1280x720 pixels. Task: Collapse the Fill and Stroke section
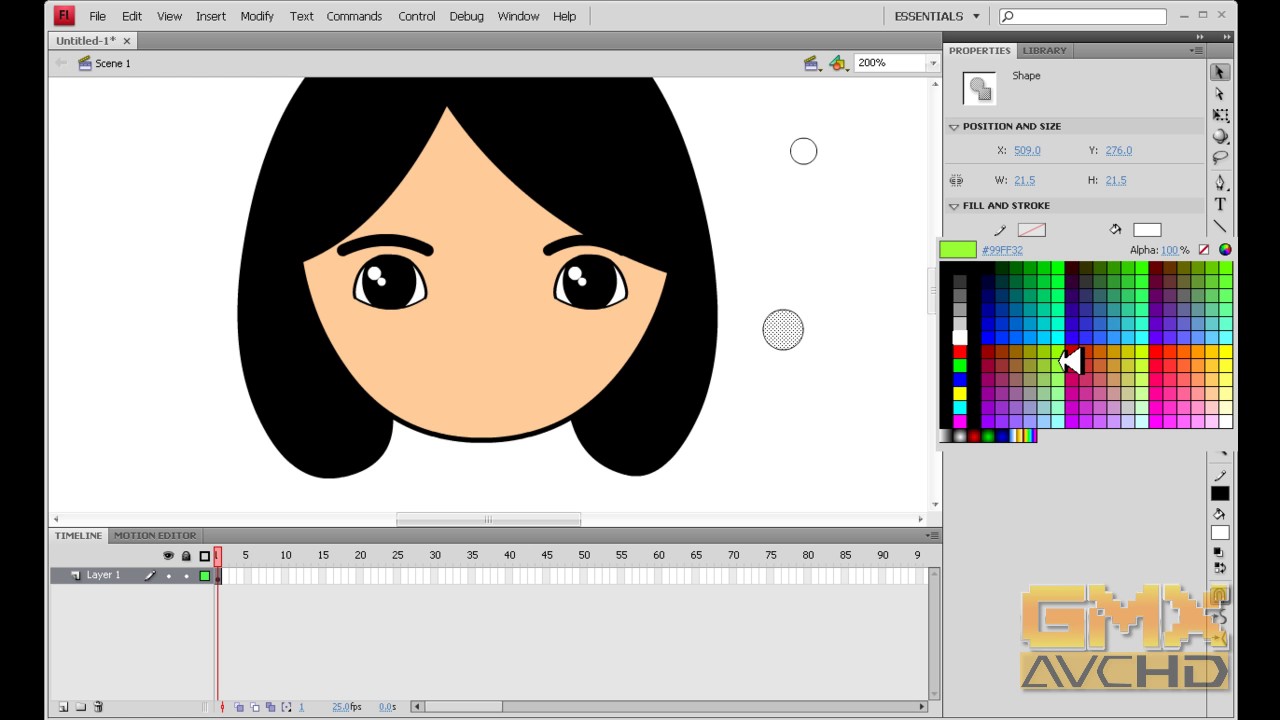click(954, 206)
